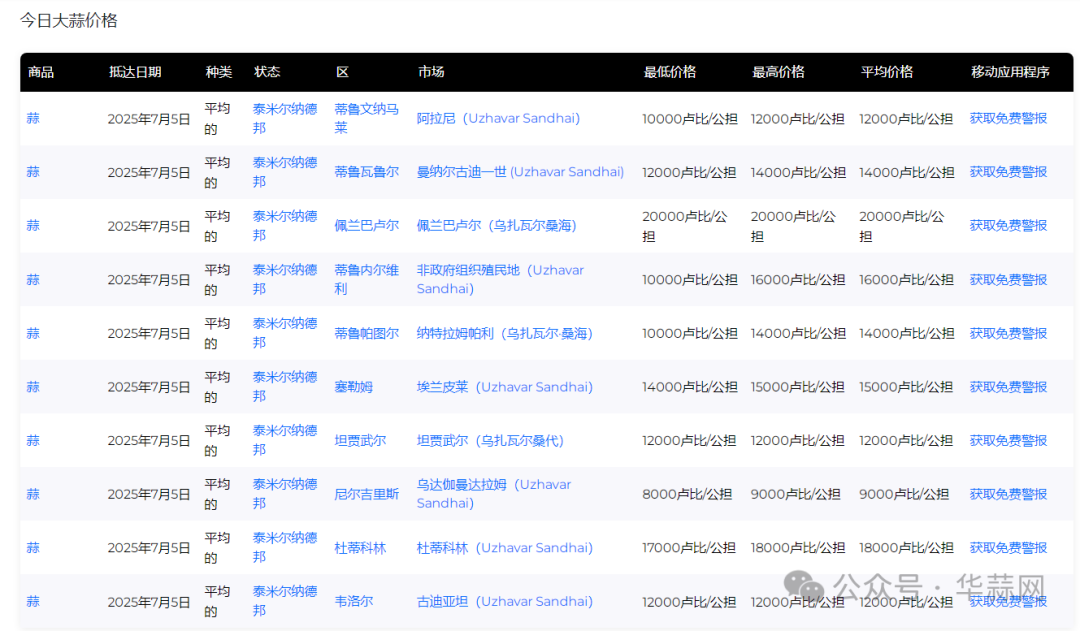Screen dimensions: 1080x631
Task: Open 泰米尔纳德邦 state link in 坦贾武尔 row
Action: [284, 441]
